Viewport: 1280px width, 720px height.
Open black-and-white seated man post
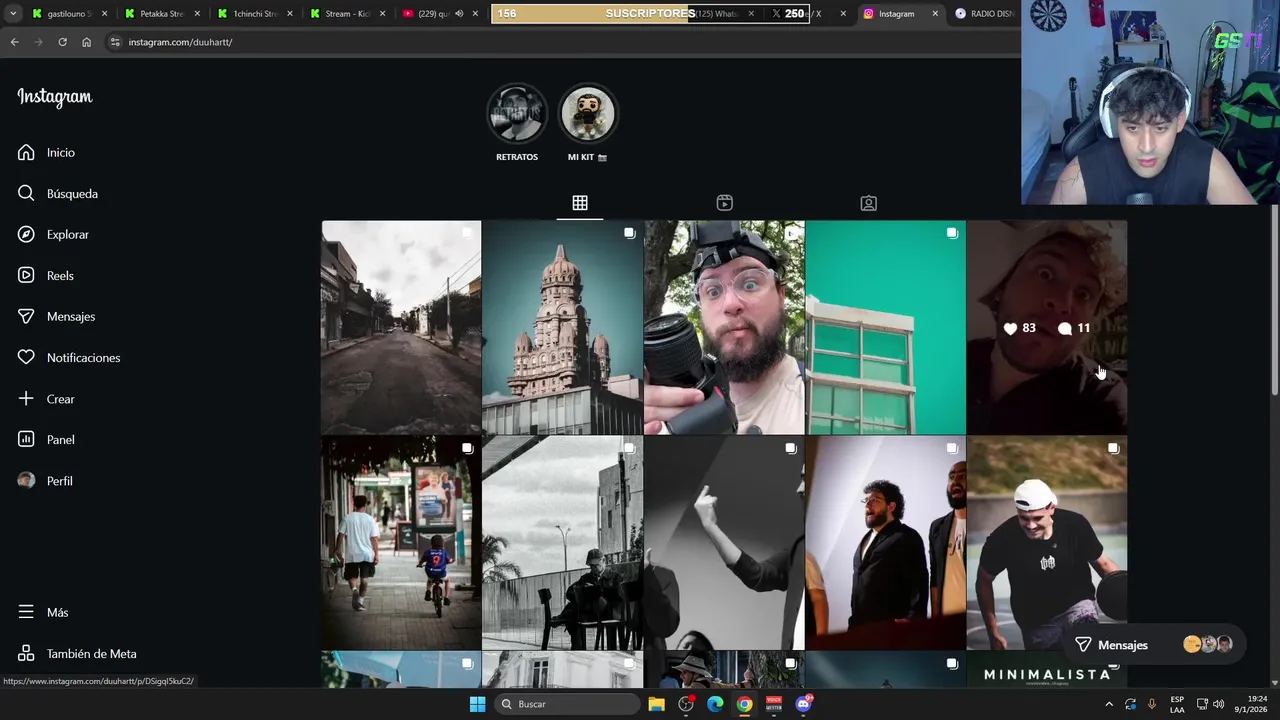[x=563, y=543]
